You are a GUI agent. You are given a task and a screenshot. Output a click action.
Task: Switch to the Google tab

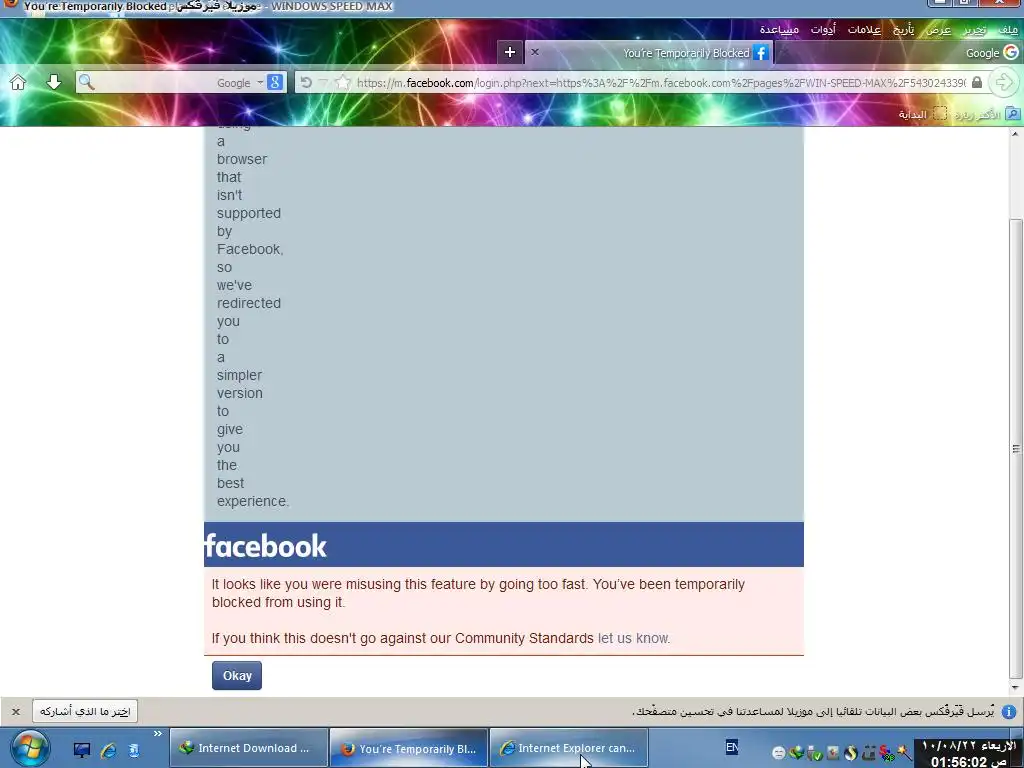coord(901,53)
